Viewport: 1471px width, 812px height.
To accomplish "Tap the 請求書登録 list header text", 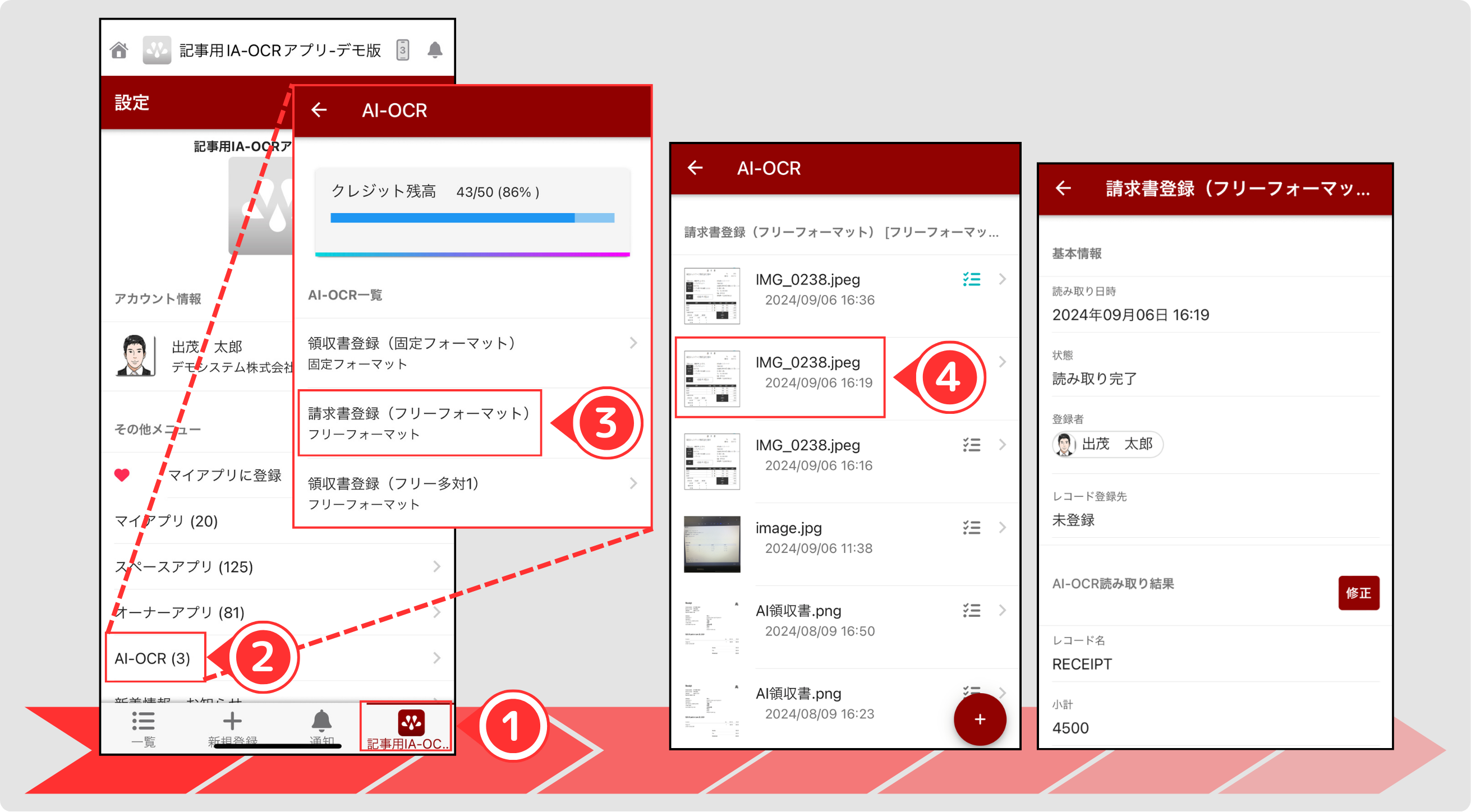I will click(841, 232).
